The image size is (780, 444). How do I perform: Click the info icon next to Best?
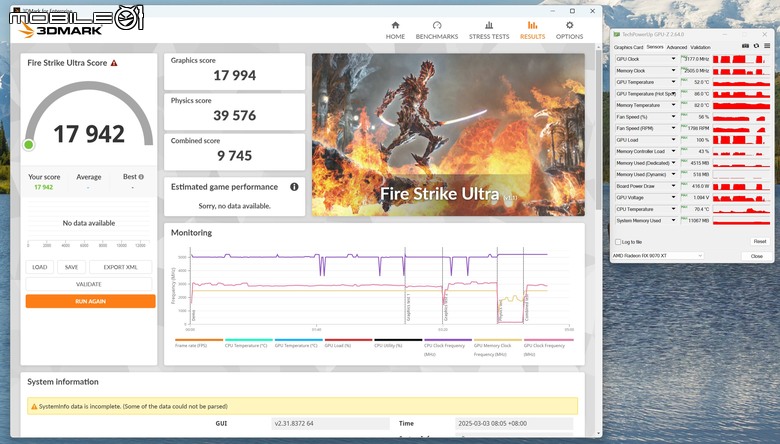click(141, 177)
